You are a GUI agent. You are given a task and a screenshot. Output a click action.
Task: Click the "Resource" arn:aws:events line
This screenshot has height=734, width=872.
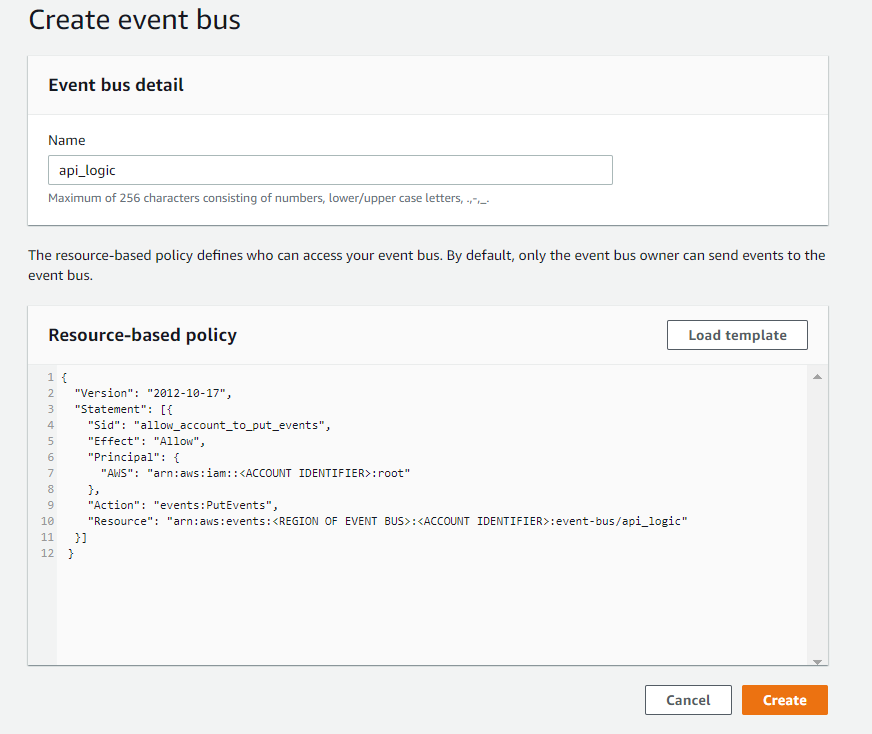click(388, 521)
